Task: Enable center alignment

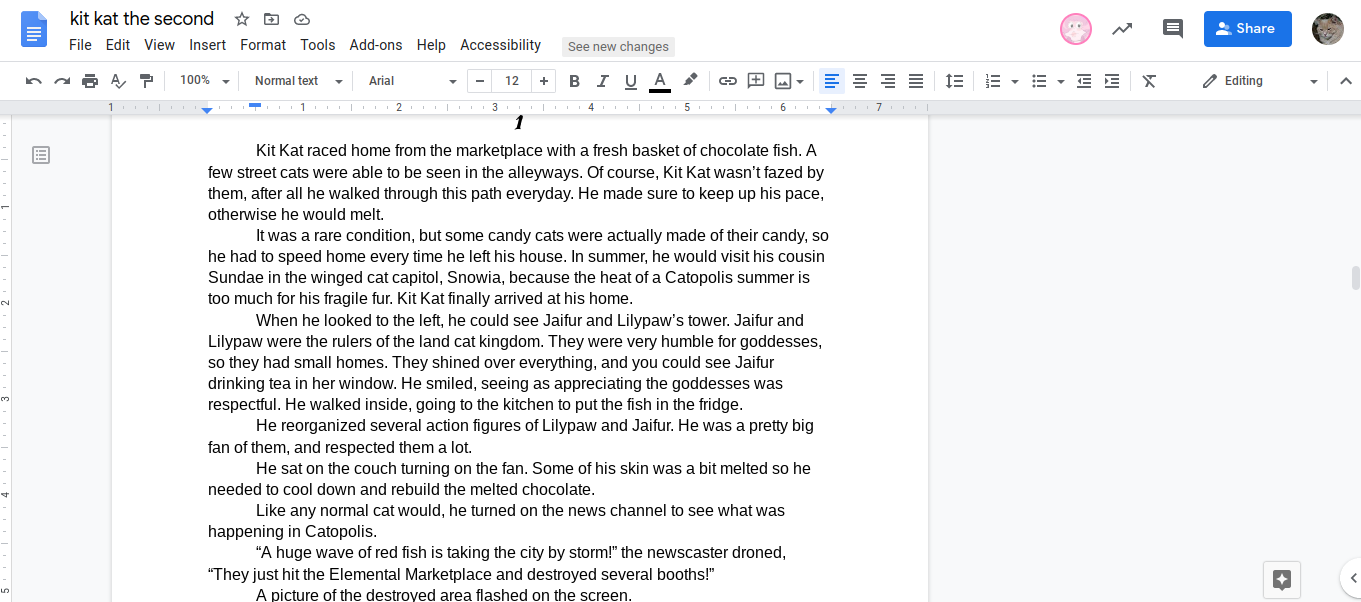Action: 859,81
